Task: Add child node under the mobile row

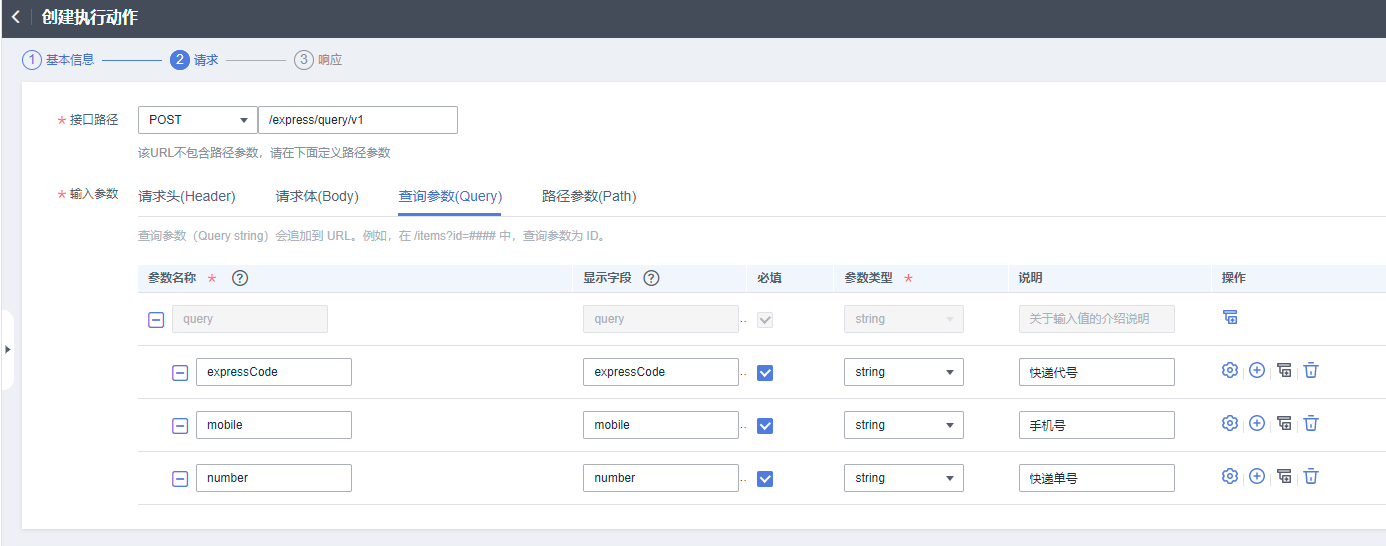Action: (x=1284, y=423)
